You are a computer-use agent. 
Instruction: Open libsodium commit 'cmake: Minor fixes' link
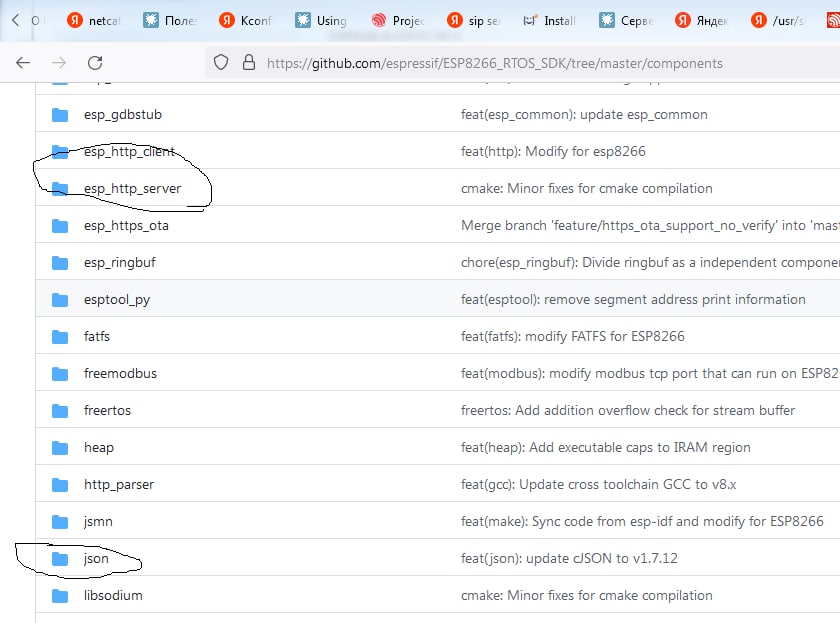coord(587,595)
